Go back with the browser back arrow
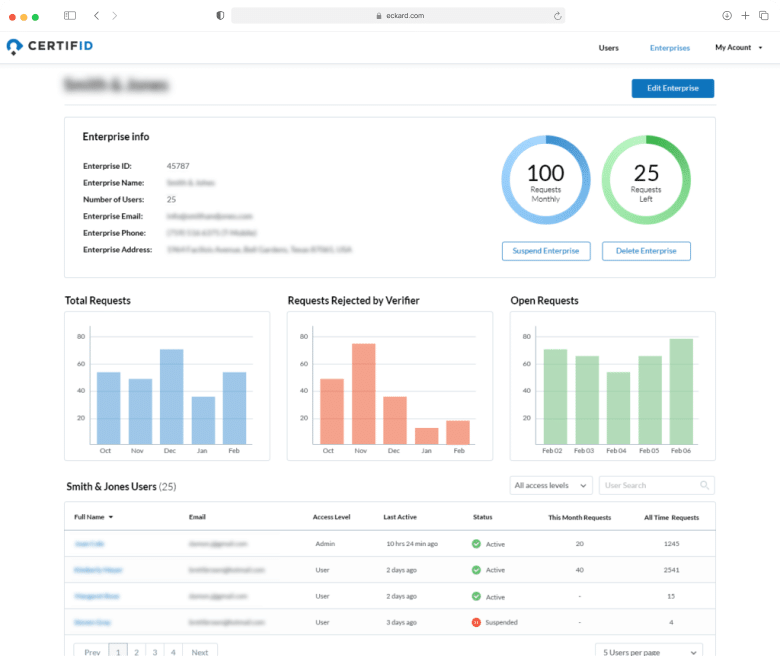This screenshot has height=656, width=780. pos(97,16)
